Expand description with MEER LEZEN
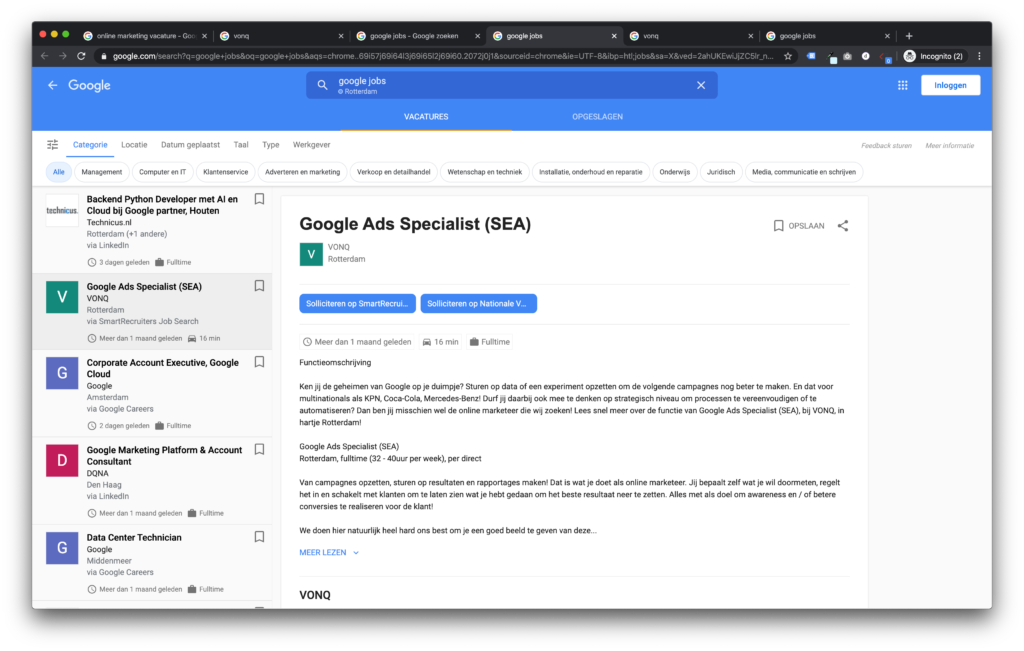Viewport: 1024px width, 651px height. [329, 552]
